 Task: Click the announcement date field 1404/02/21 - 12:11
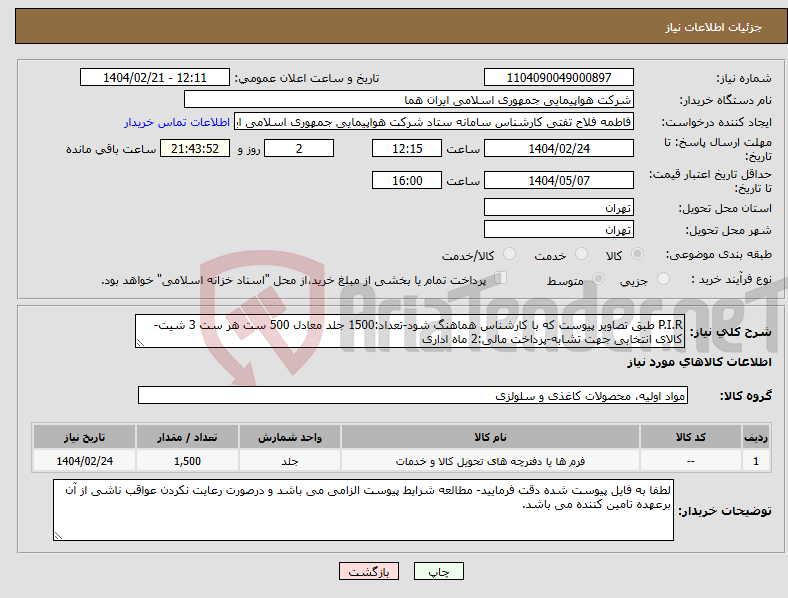(x=155, y=77)
